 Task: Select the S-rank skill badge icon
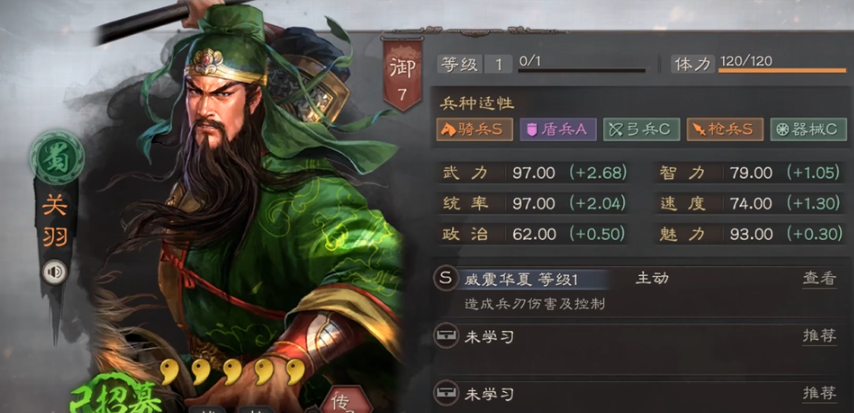[446, 279]
